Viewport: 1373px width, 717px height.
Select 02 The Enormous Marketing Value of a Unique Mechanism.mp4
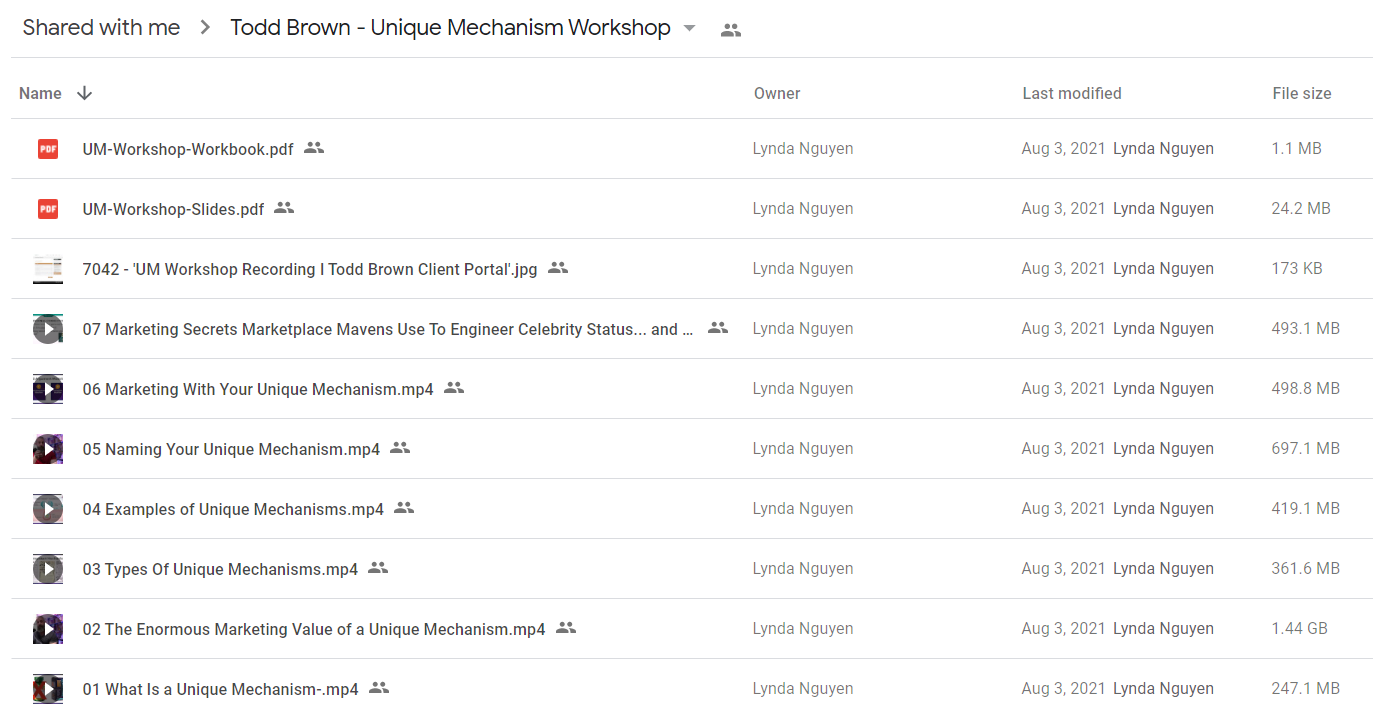coord(314,629)
